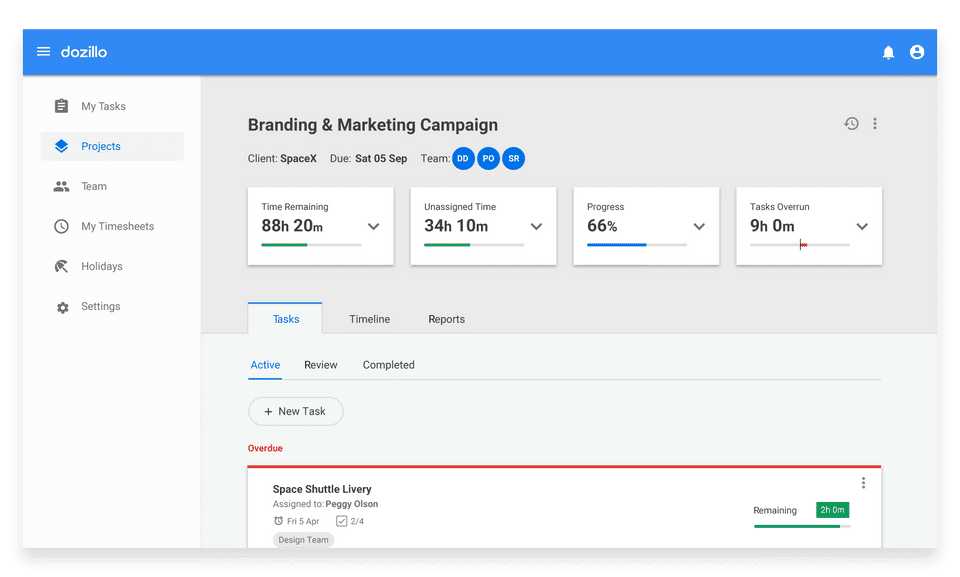
Task: Click the SR team member avatar
Action: click(514, 159)
